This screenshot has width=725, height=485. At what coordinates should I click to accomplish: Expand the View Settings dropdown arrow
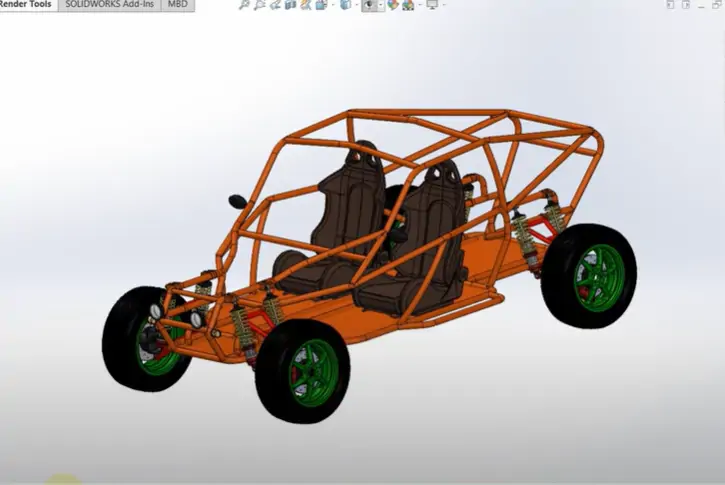coord(444,5)
